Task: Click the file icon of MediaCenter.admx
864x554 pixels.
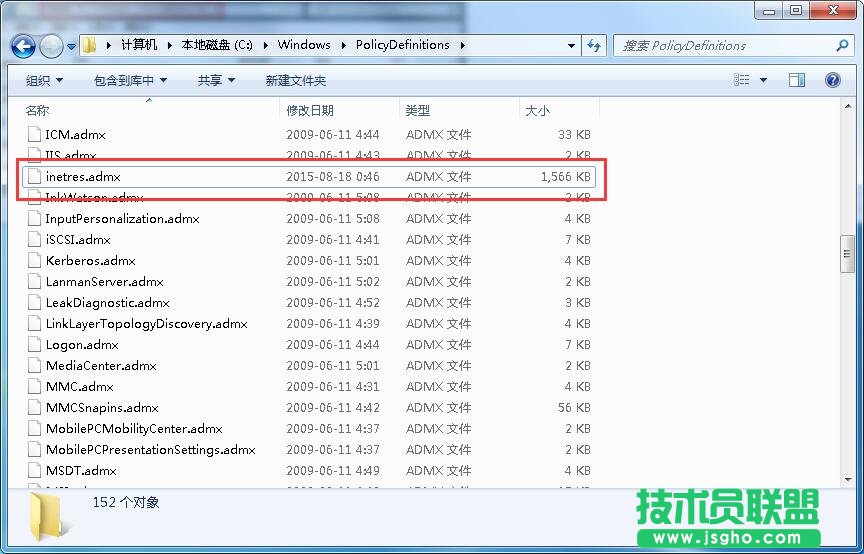Action: pos(34,365)
